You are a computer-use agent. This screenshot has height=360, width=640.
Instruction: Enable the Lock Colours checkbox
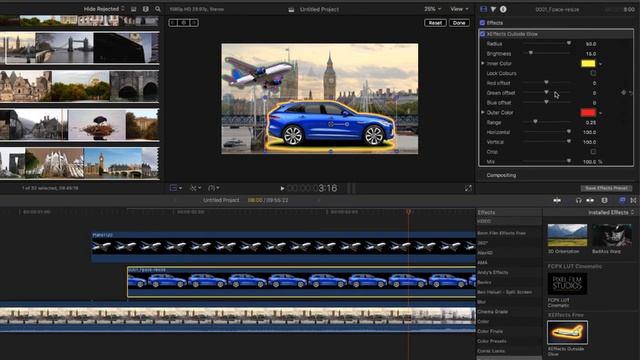click(x=593, y=73)
